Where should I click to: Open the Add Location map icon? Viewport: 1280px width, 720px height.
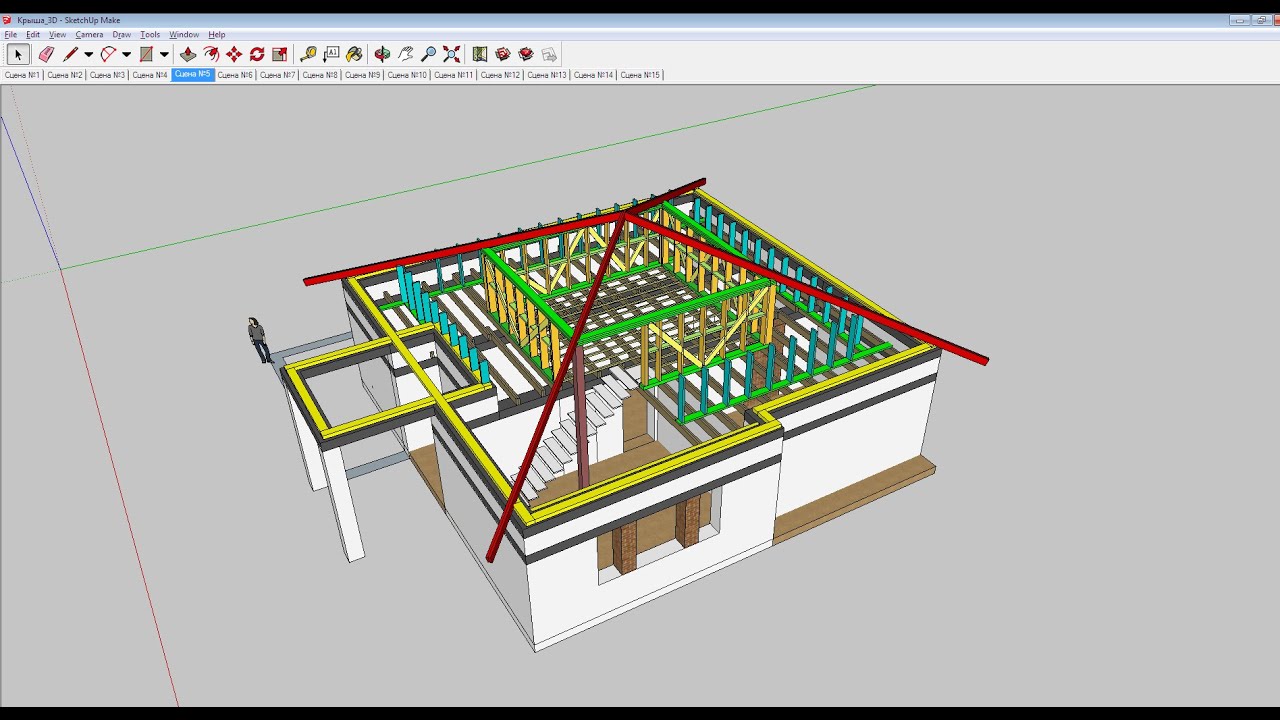point(480,54)
